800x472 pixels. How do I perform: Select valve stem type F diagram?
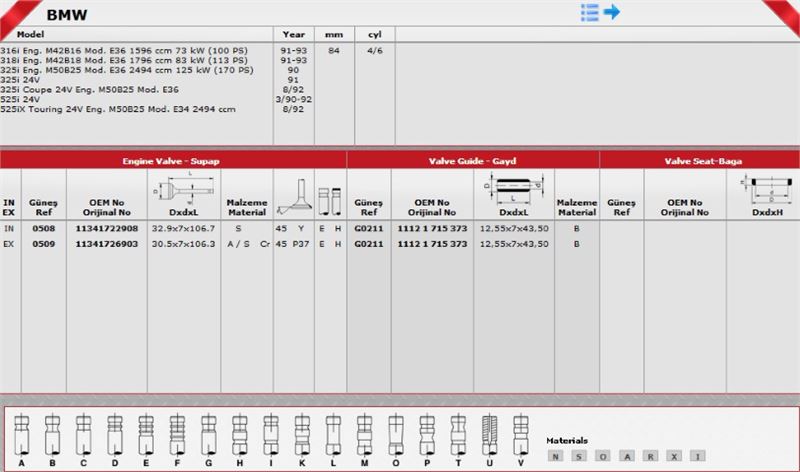(x=177, y=435)
